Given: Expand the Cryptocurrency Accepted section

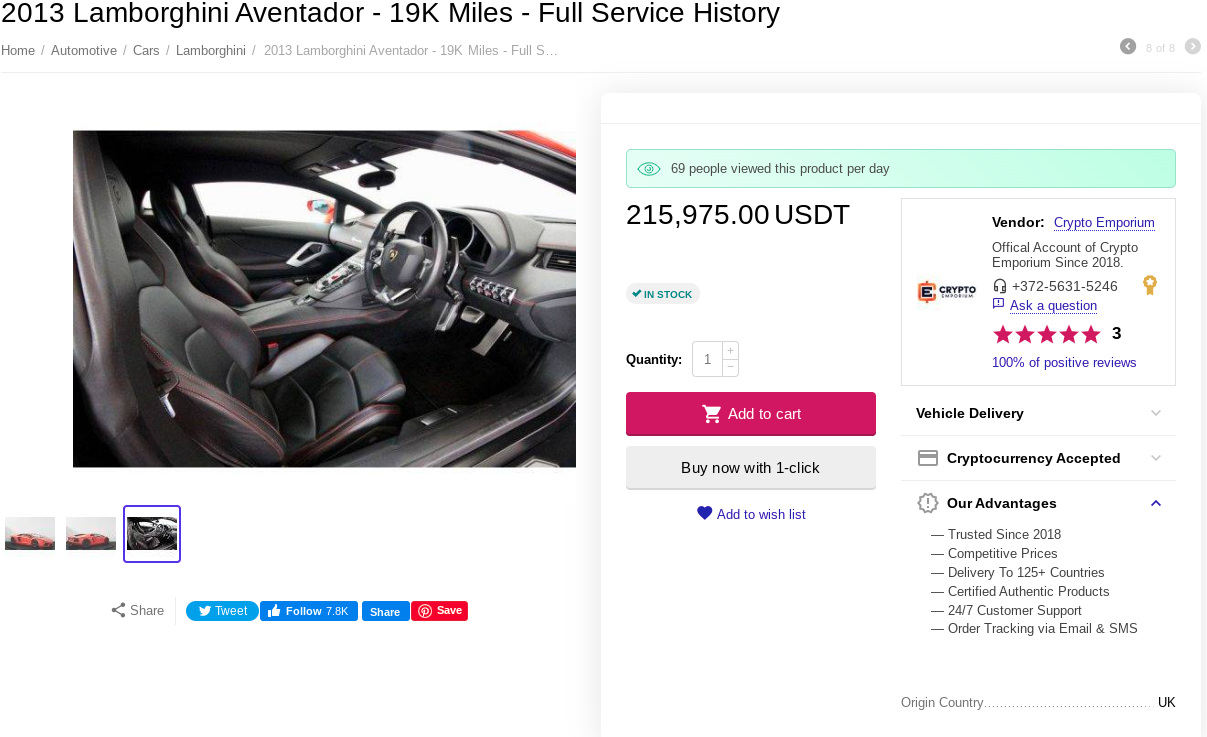Looking at the screenshot, I should pos(1038,458).
